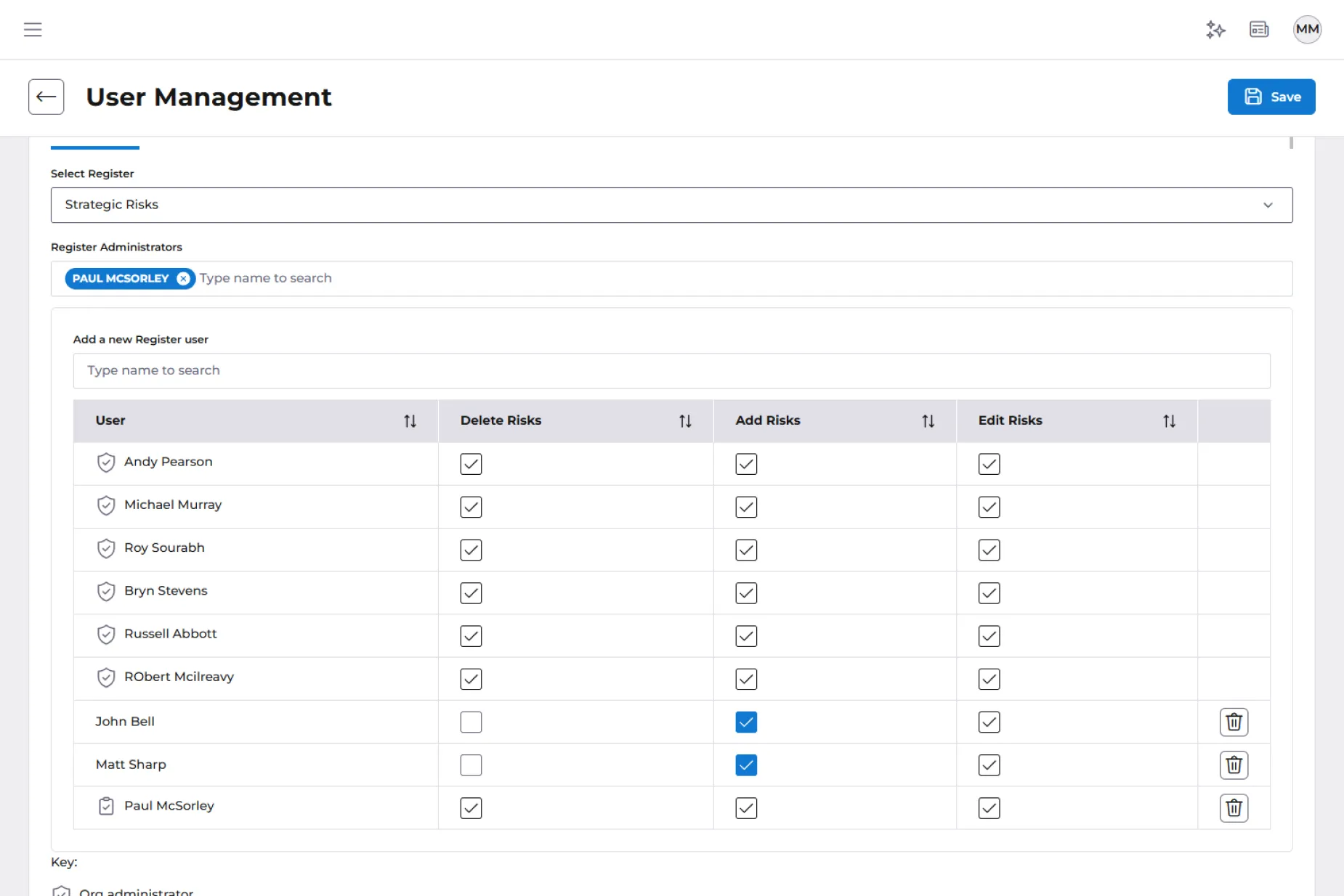Open the news feed icon in header
Screen dimensions: 1344x896
(x=1259, y=30)
